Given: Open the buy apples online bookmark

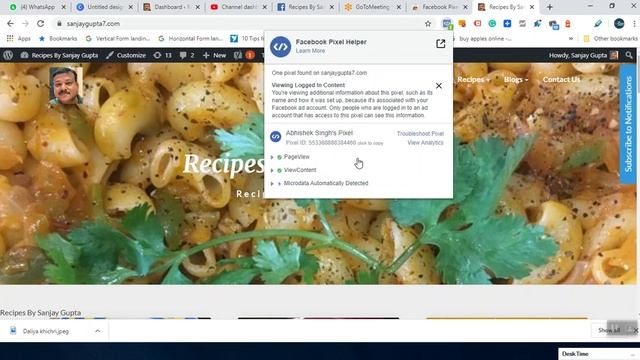Looking at the screenshot, I should click(x=483, y=39).
